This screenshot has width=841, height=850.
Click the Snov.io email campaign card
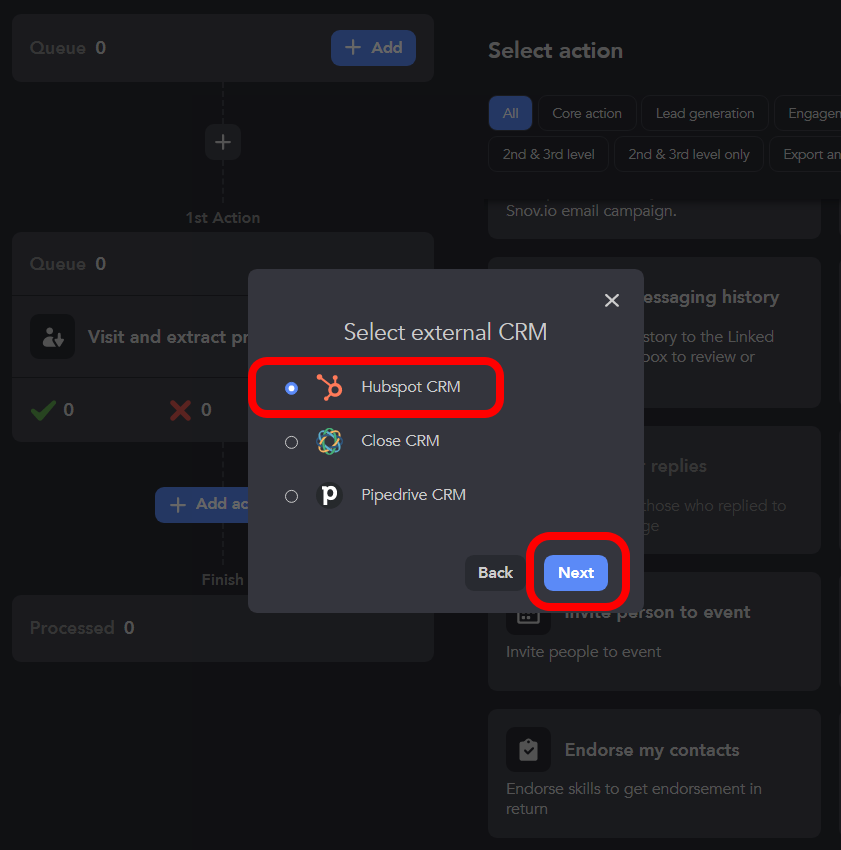click(x=654, y=218)
